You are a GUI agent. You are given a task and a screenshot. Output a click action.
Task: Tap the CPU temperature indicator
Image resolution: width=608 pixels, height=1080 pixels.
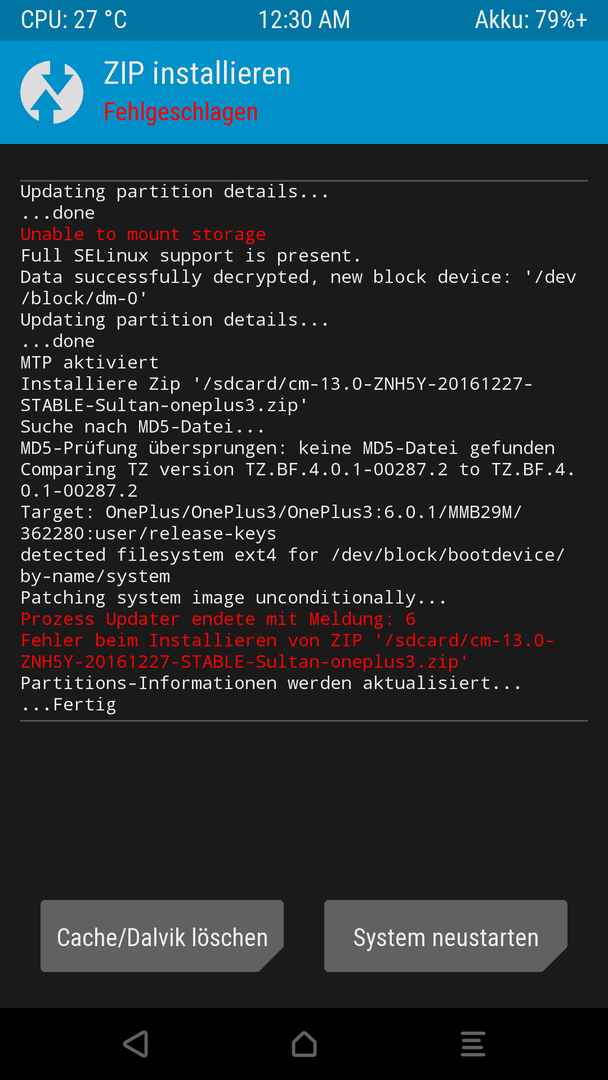pos(74,19)
